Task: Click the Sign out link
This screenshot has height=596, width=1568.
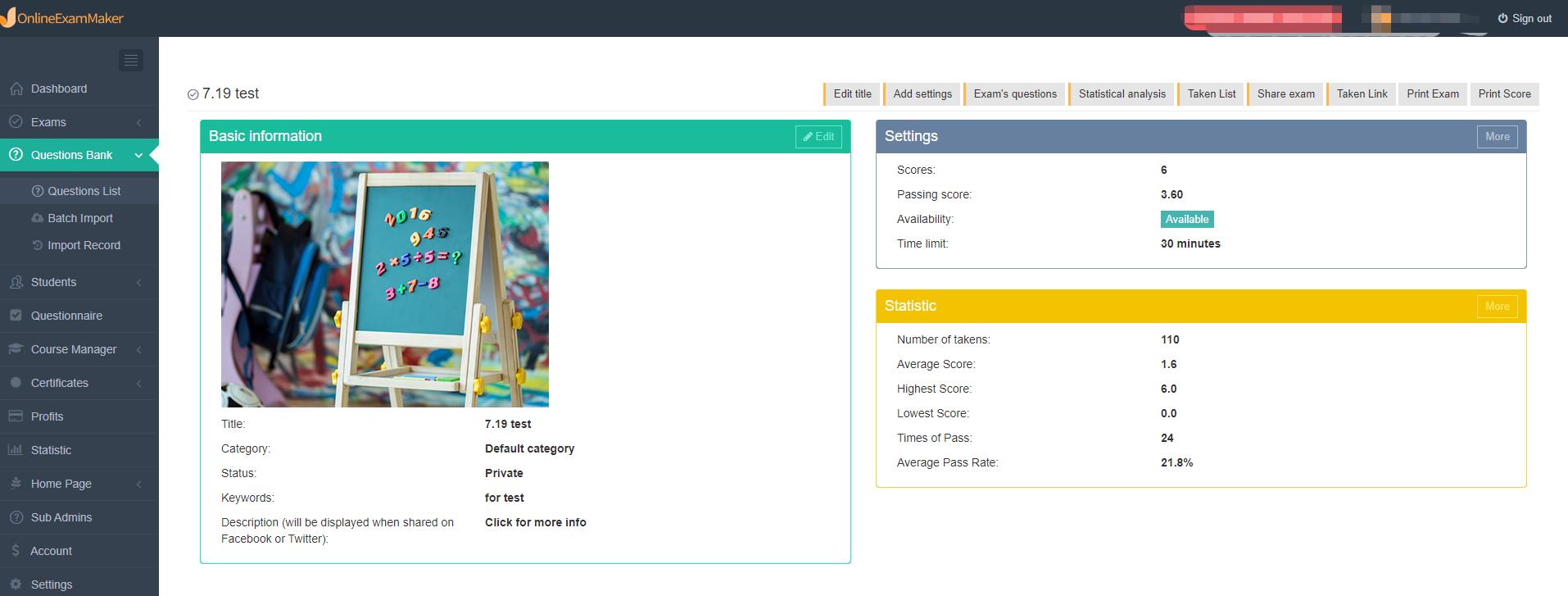Action: (x=1525, y=18)
